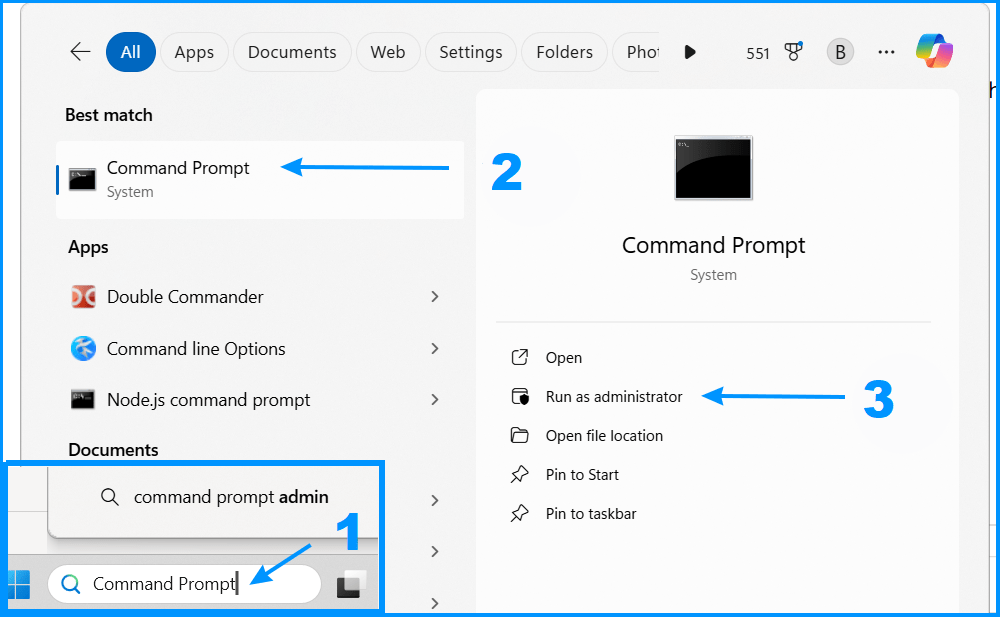
Task: Open the Command Prompt best match result
Action: (260, 180)
